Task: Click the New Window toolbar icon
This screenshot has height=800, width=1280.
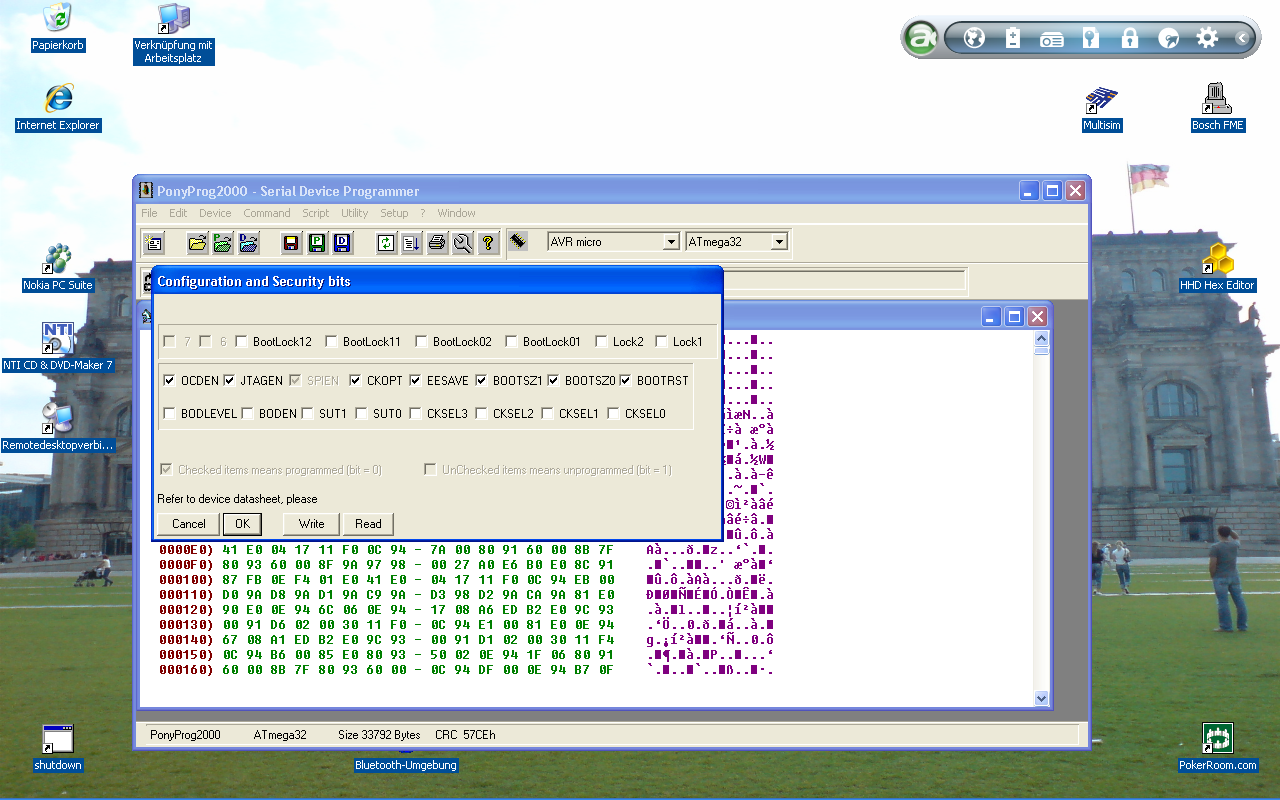Action: pyautogui.click(x=153, y=242)
